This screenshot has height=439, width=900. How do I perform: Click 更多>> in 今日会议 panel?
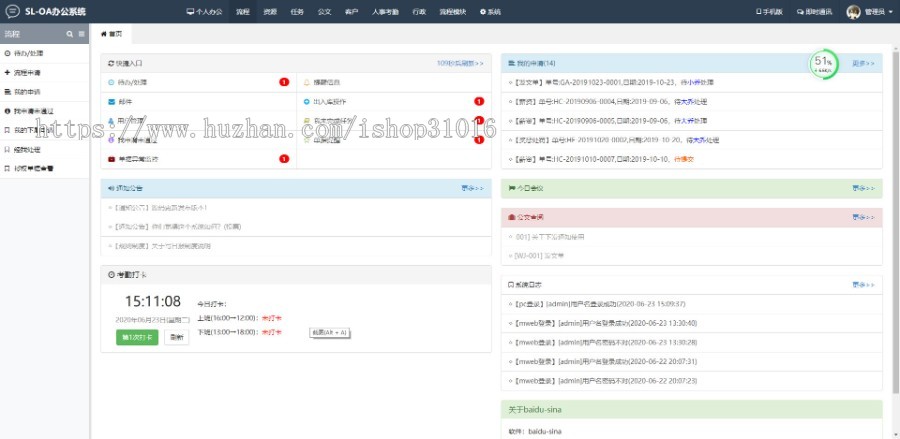(863, 188)
